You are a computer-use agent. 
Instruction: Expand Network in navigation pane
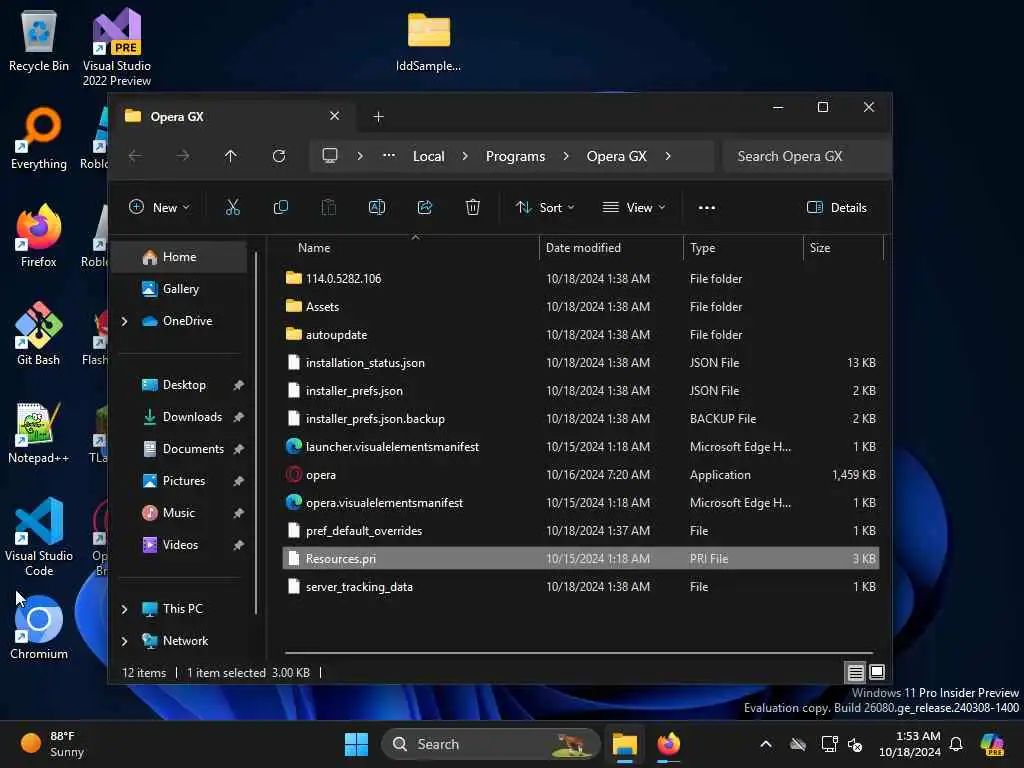coord(124,641)
